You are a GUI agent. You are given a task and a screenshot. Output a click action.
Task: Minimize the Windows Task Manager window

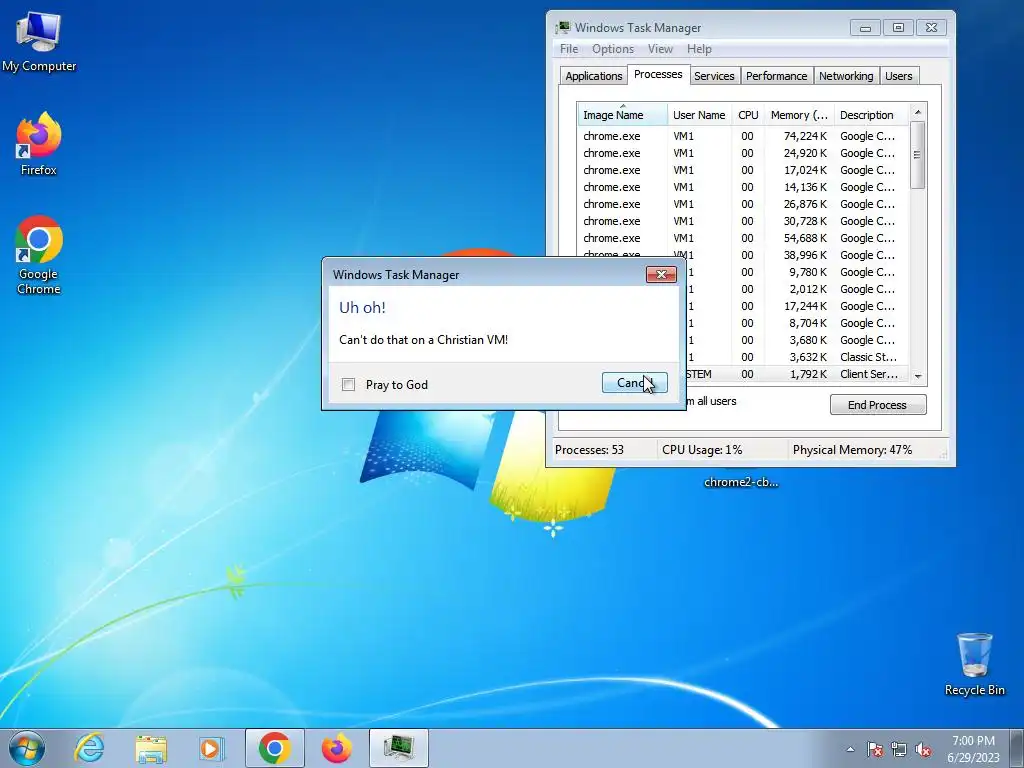click(865, 27)
